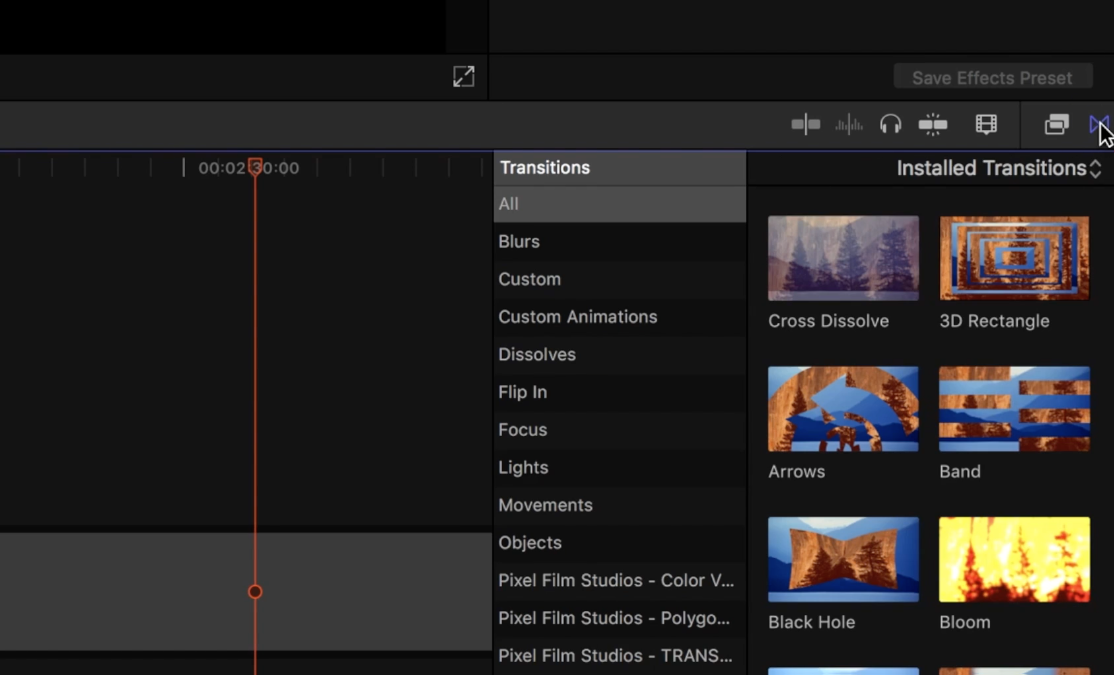Select the Cross Dissolve transition thumbnail

coord(843,258)
